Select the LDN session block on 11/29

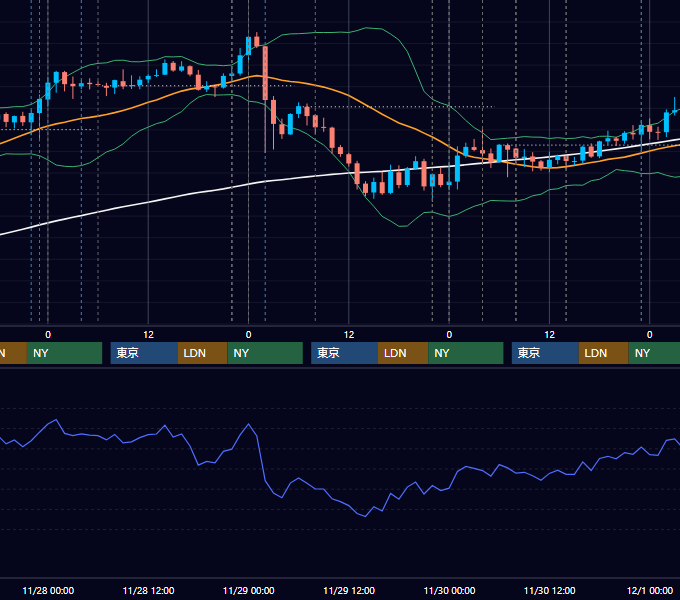coord(403,353)
